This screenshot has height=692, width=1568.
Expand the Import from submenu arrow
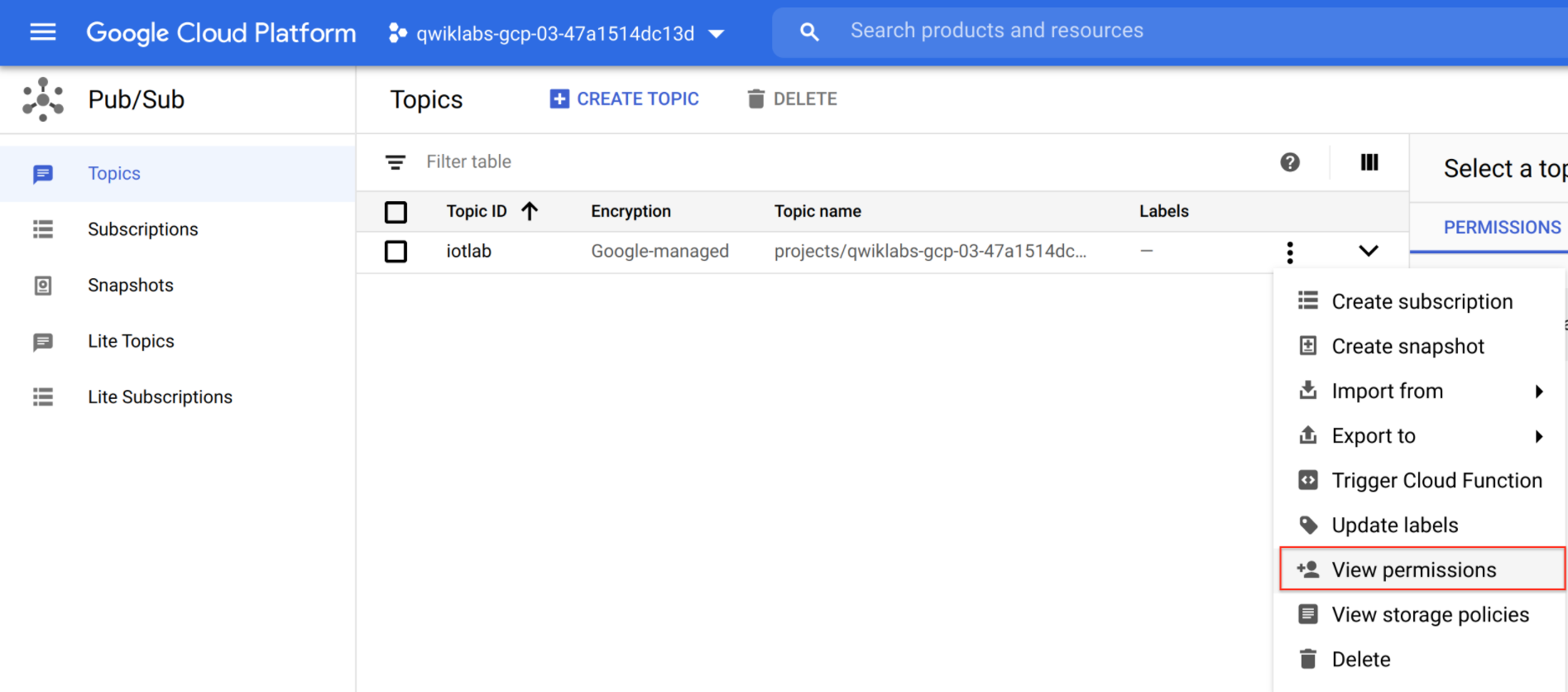click(x=1539, y=392)
